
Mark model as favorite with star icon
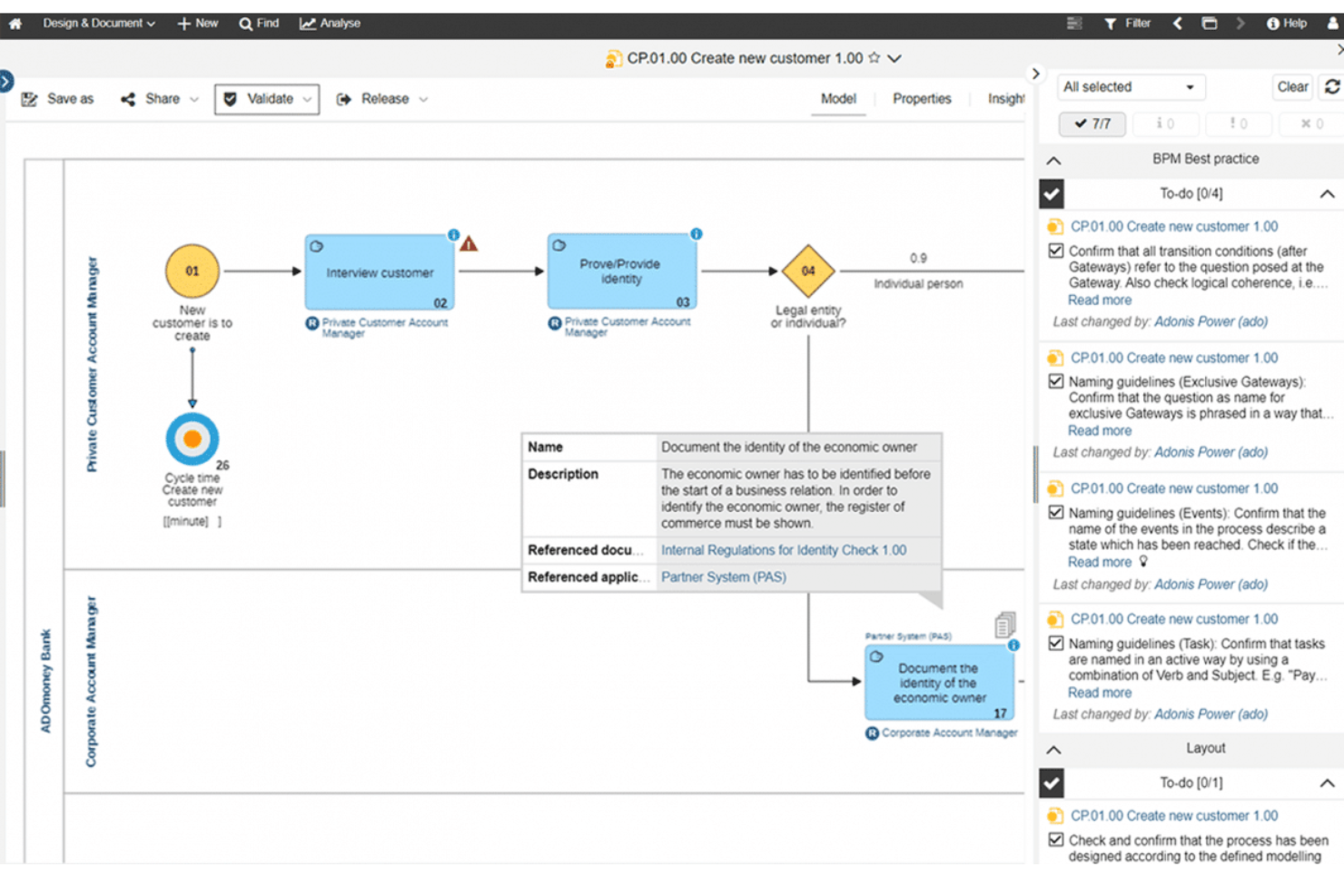875,57
